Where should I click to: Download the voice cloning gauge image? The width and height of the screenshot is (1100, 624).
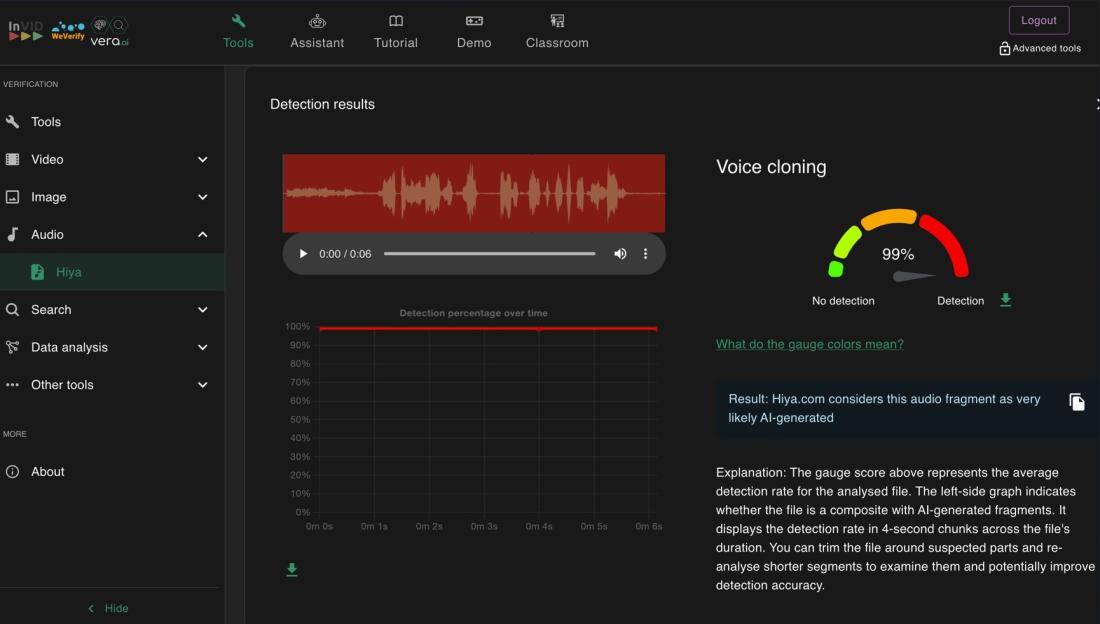(1005, 300)
